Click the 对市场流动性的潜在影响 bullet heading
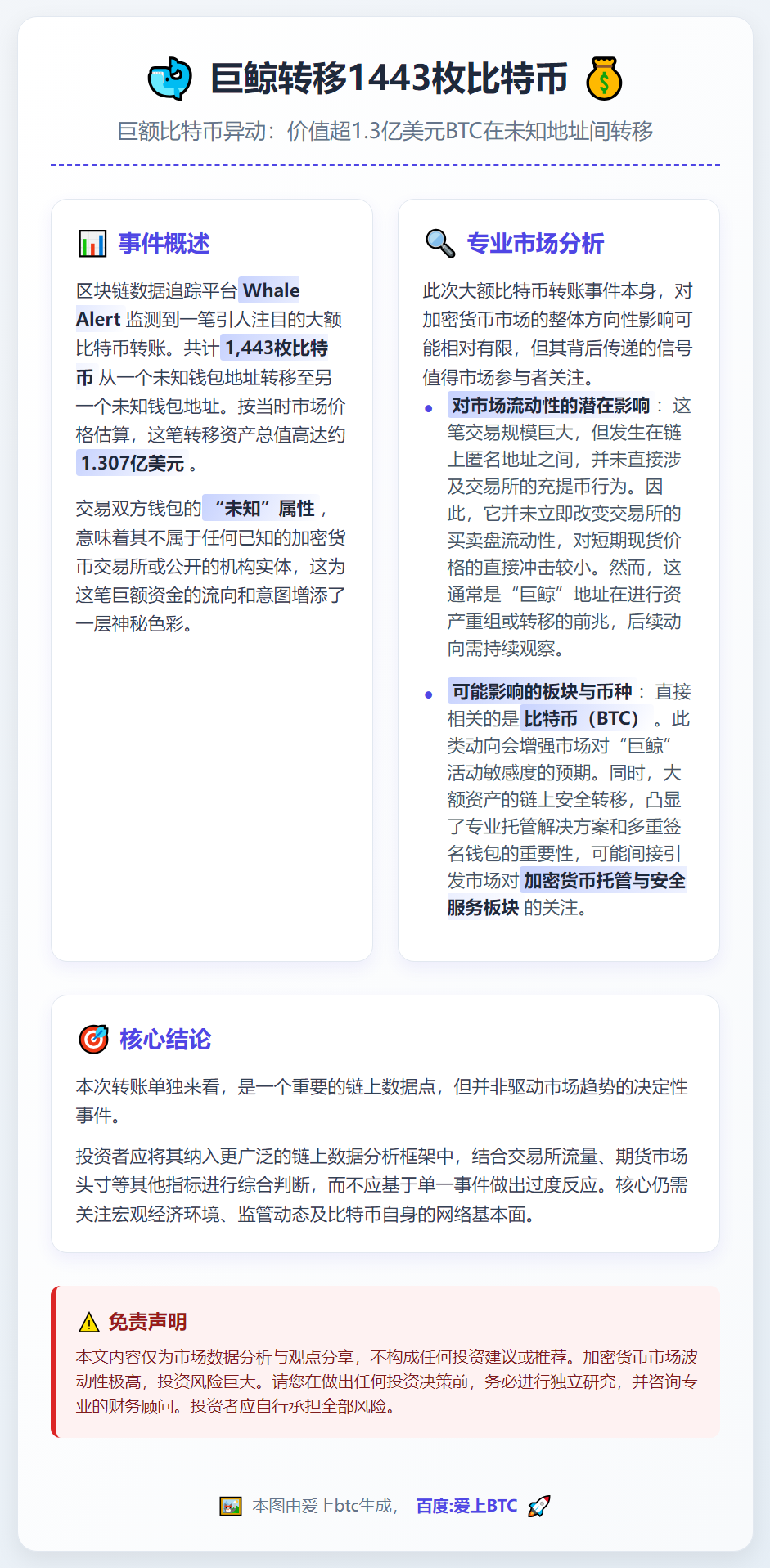The image size is (770, 1568). pyautogui.click(x=551, y=406)
